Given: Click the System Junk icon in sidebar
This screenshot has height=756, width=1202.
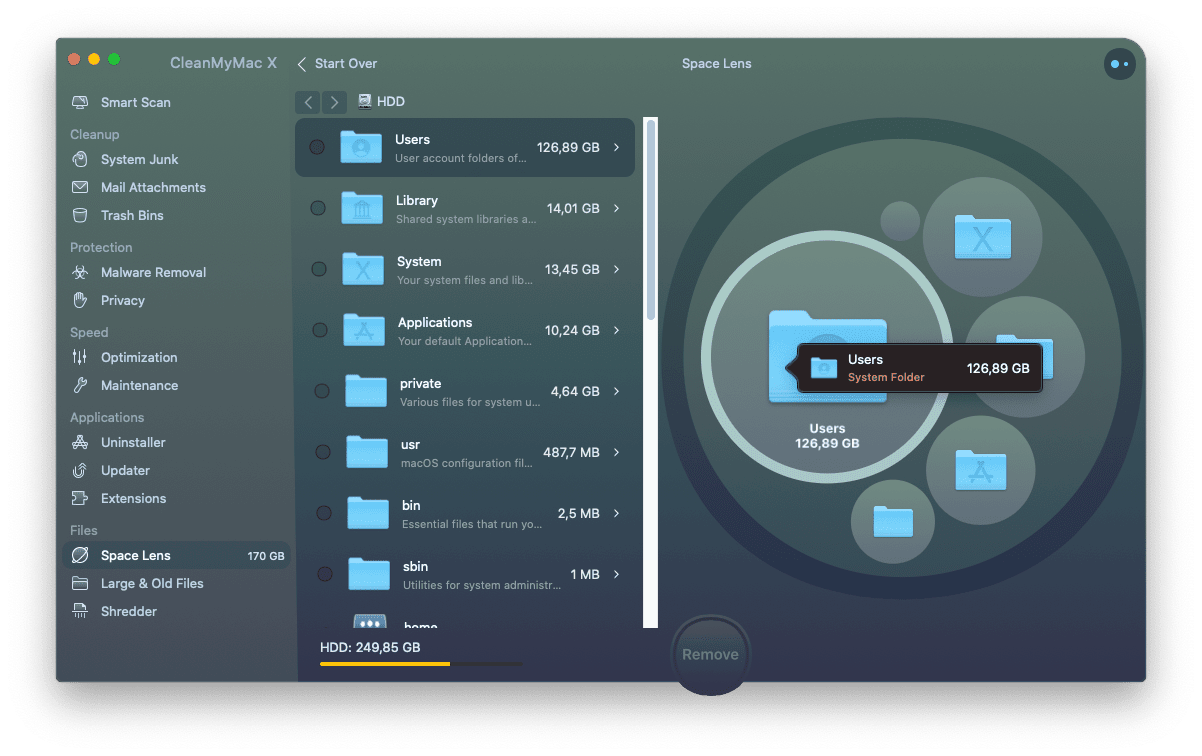Looking at the screenshot, I should click(80, 160).
